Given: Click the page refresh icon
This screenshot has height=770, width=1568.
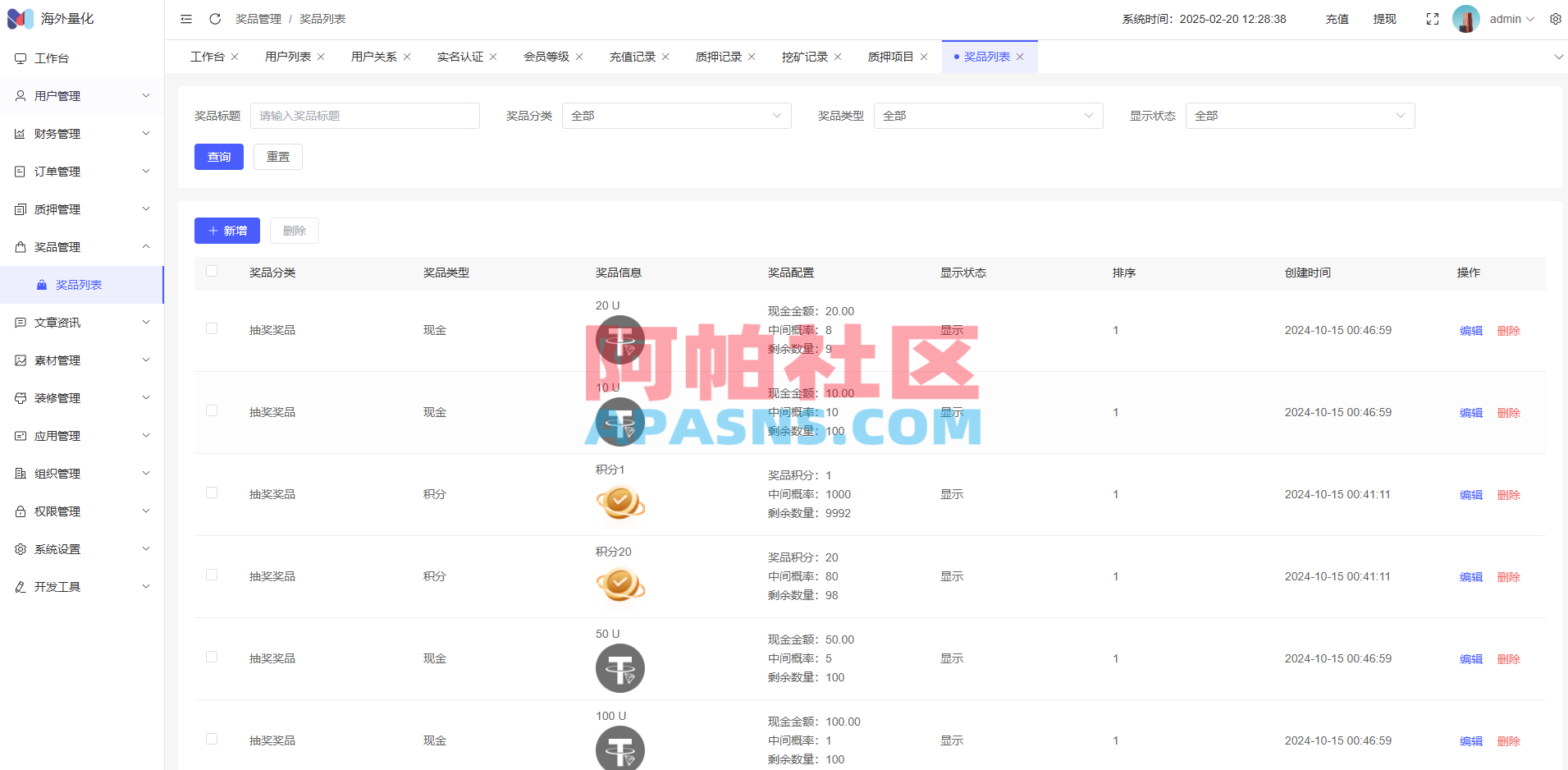Looking at the screenshot, I should (215, 18).
